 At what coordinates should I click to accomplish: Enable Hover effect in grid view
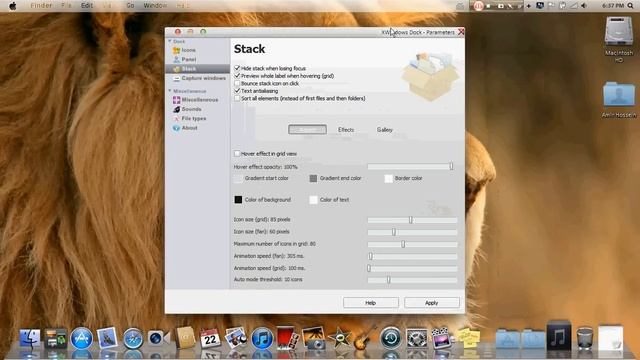pos(237,153)
